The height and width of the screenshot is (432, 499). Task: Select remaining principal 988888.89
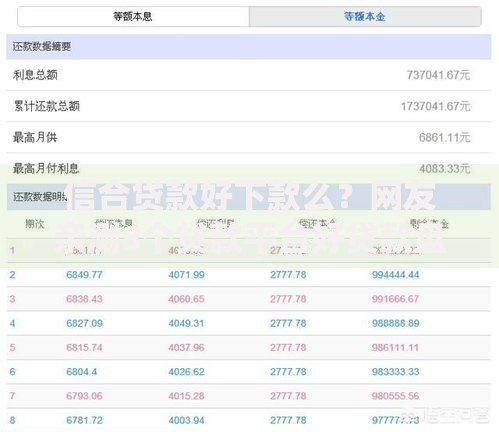point(395,323)
